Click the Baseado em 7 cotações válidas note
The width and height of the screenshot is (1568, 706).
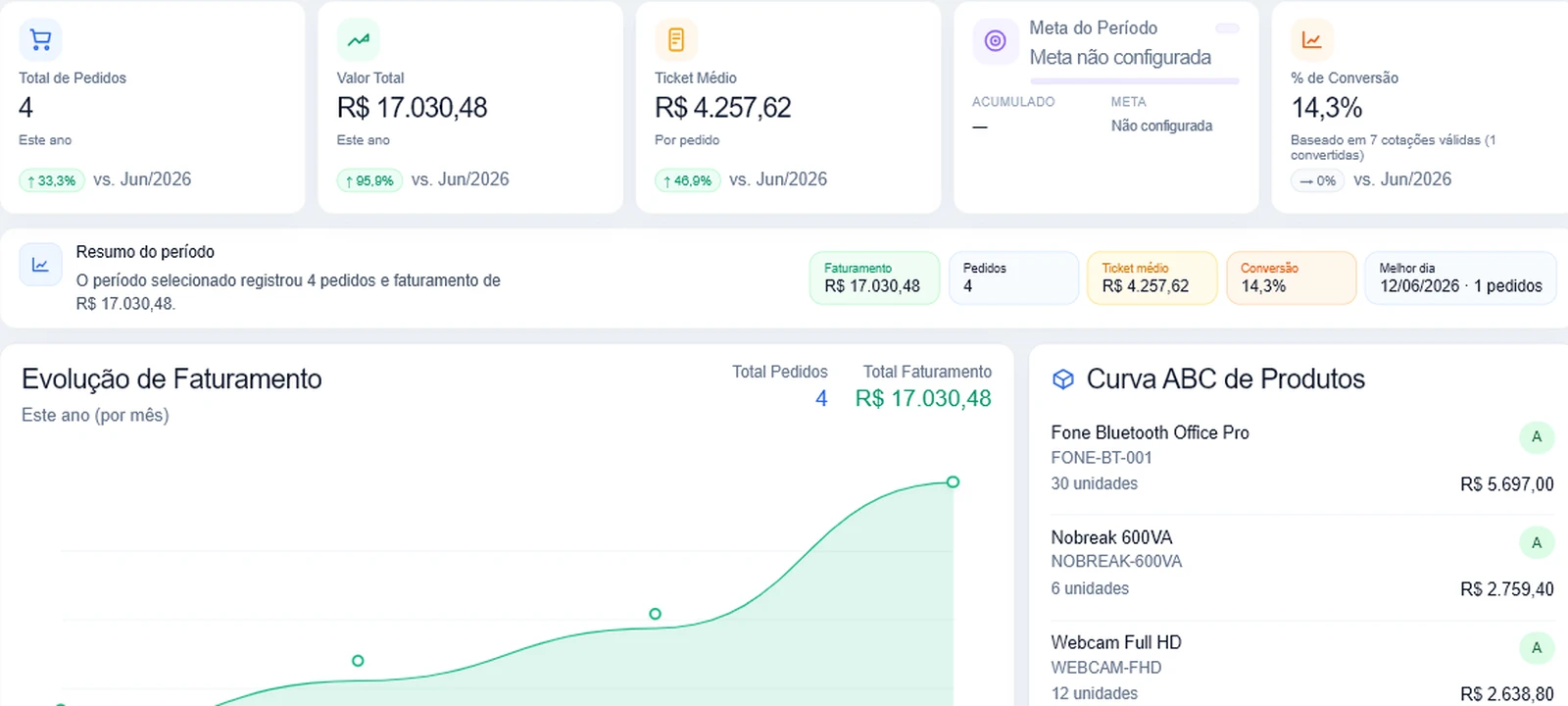[x=1393, y=147]
